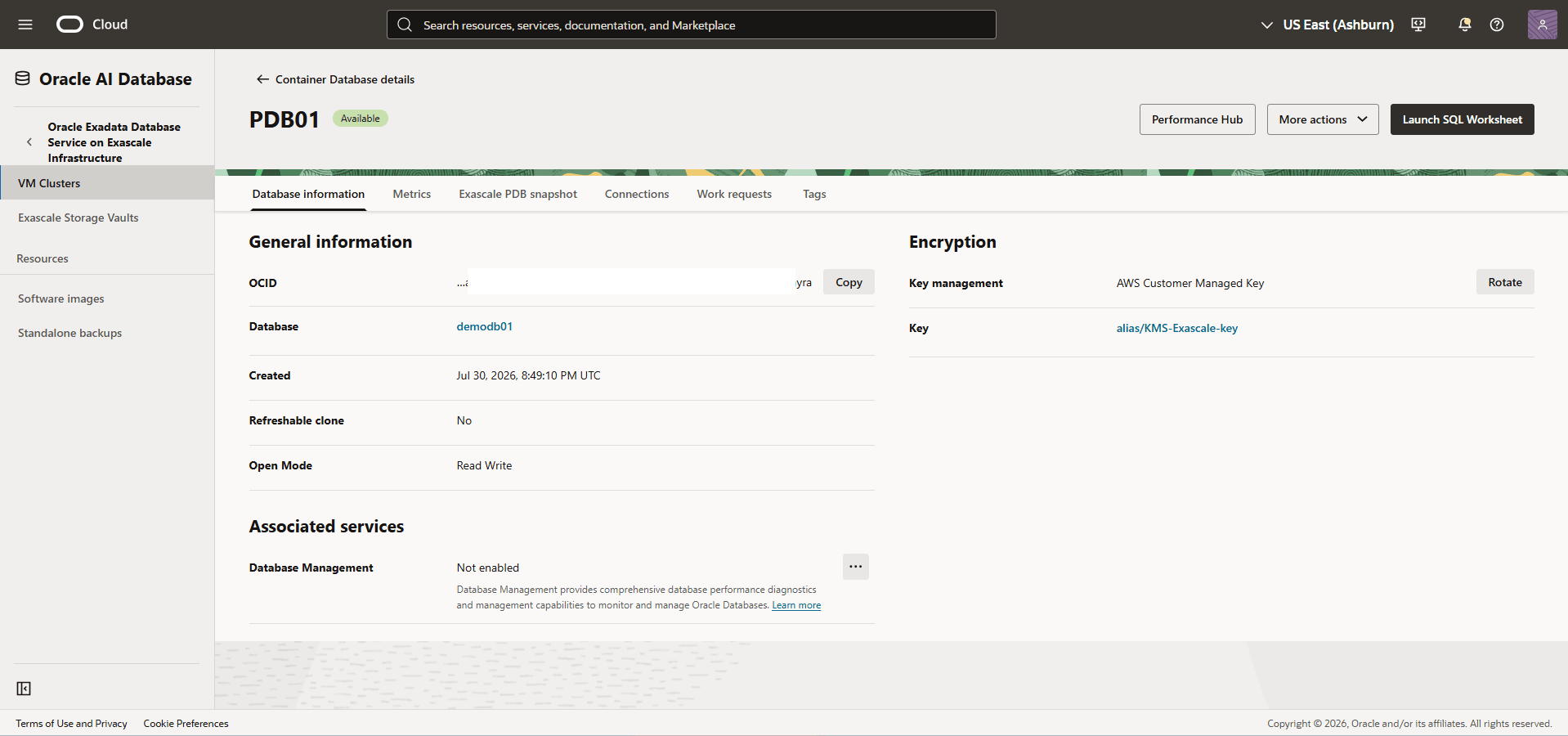The image size is (1568, 736).
Task: Click the Oracle AI Database icon
Action: coord(23,79)
